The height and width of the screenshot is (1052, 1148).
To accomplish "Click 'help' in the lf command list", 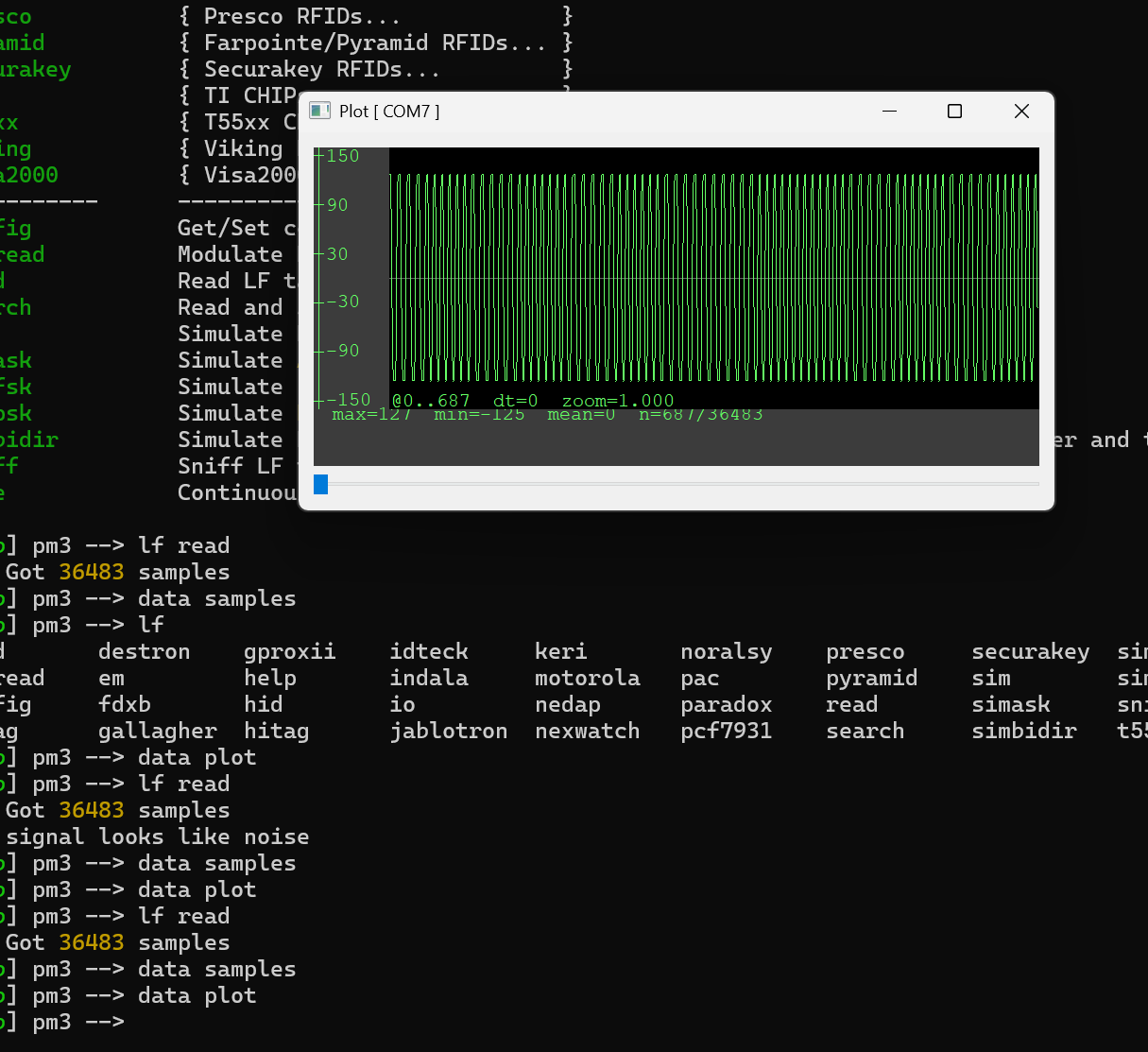I will point(270,679).
